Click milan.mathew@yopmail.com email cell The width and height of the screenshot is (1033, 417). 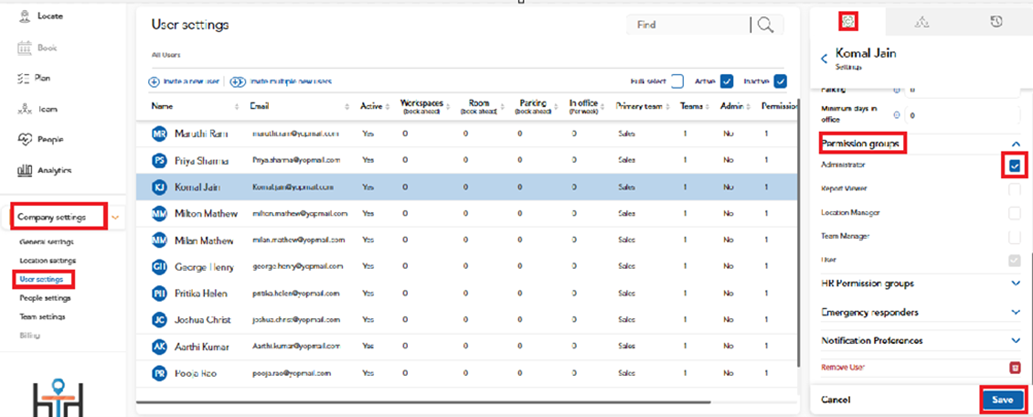[x=298, y=240]
